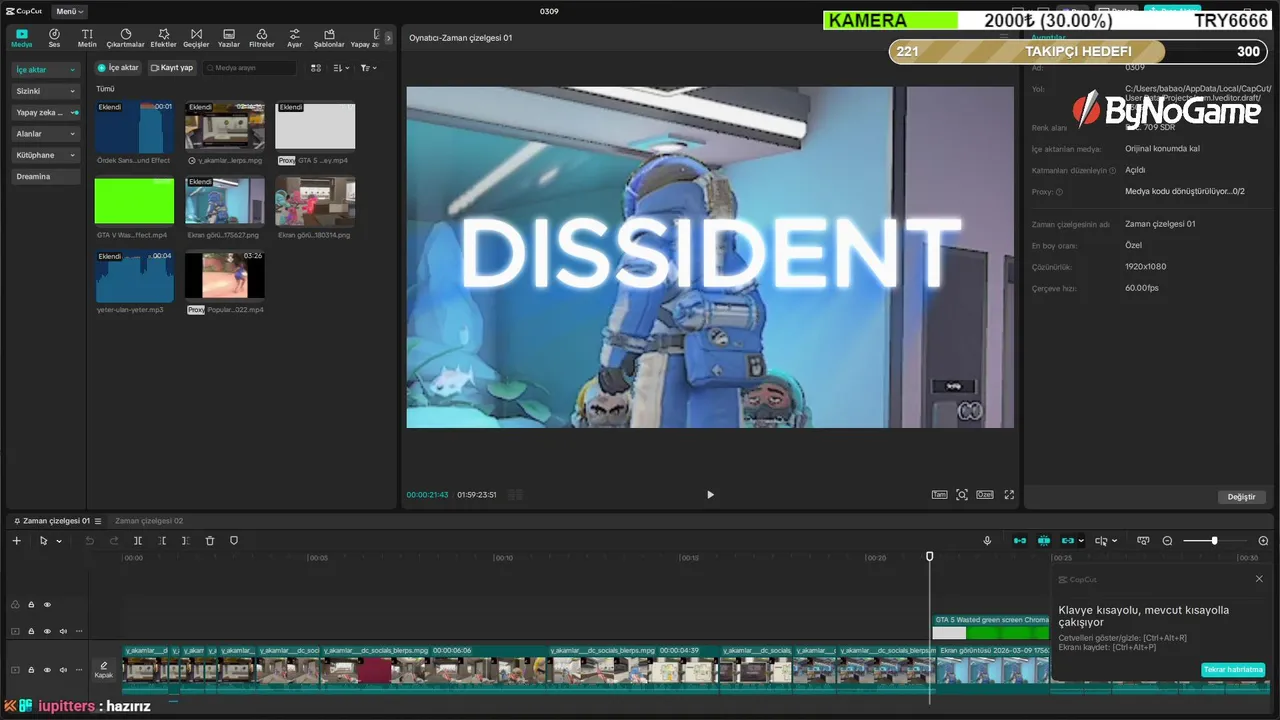This screenshot has height=720, width=1280.
Task: Undo the last action
Action: (89, 541)
